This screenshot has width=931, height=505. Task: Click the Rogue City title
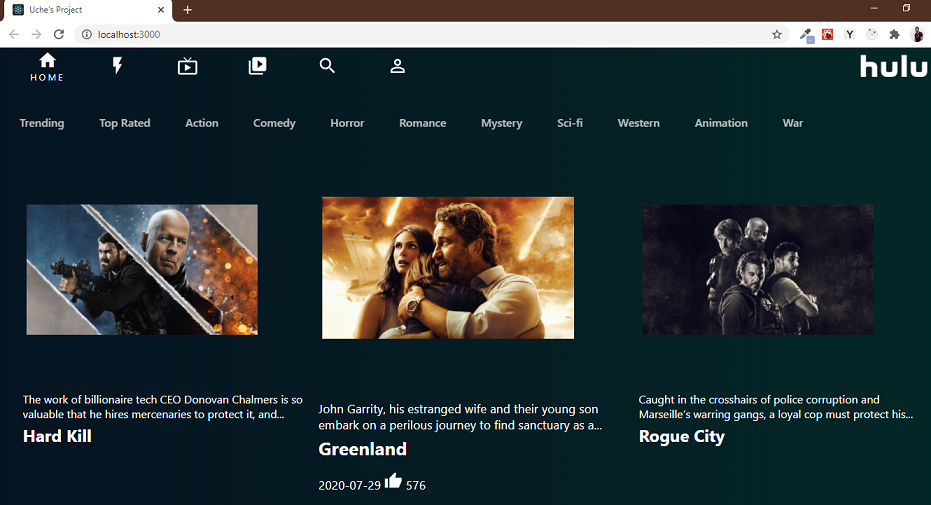tap(682, 437)
